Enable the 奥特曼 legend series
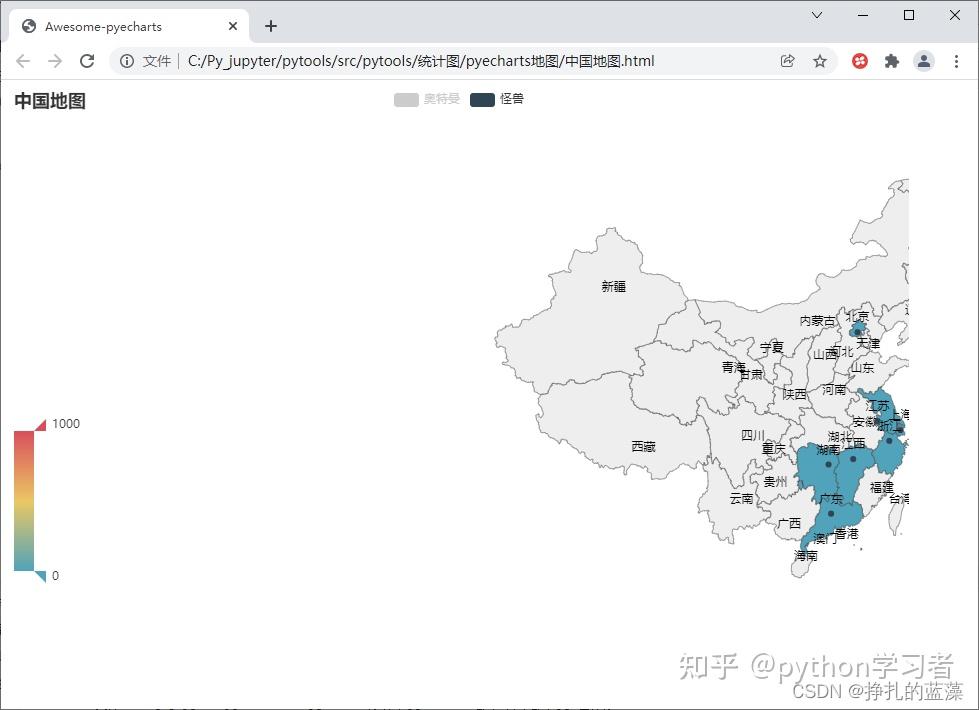 tap(427, 99)
